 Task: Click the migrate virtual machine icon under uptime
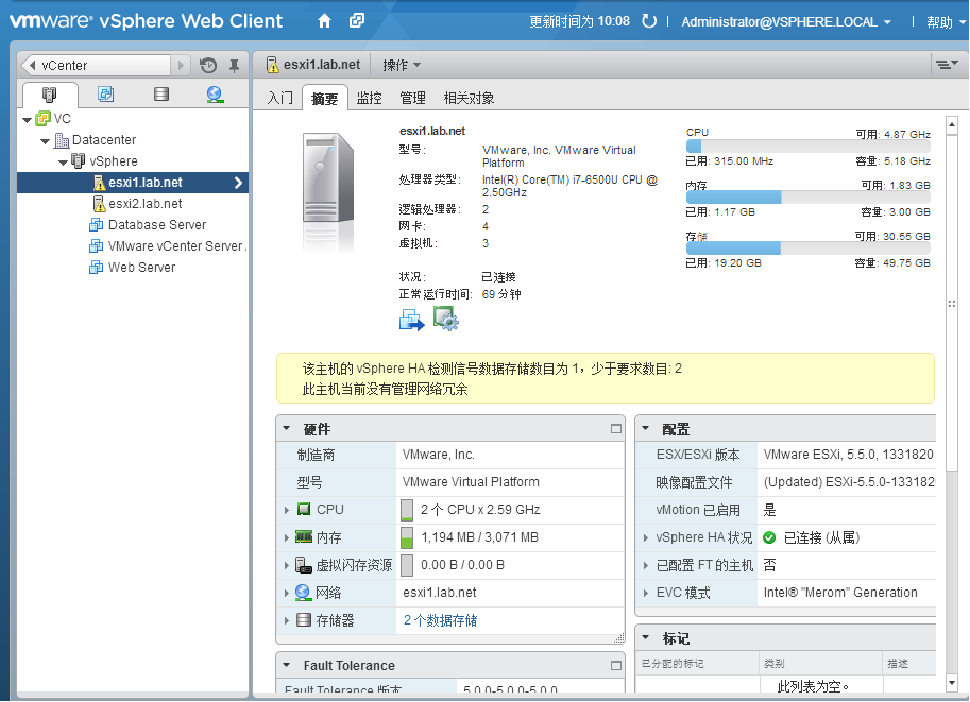[411, 320]
